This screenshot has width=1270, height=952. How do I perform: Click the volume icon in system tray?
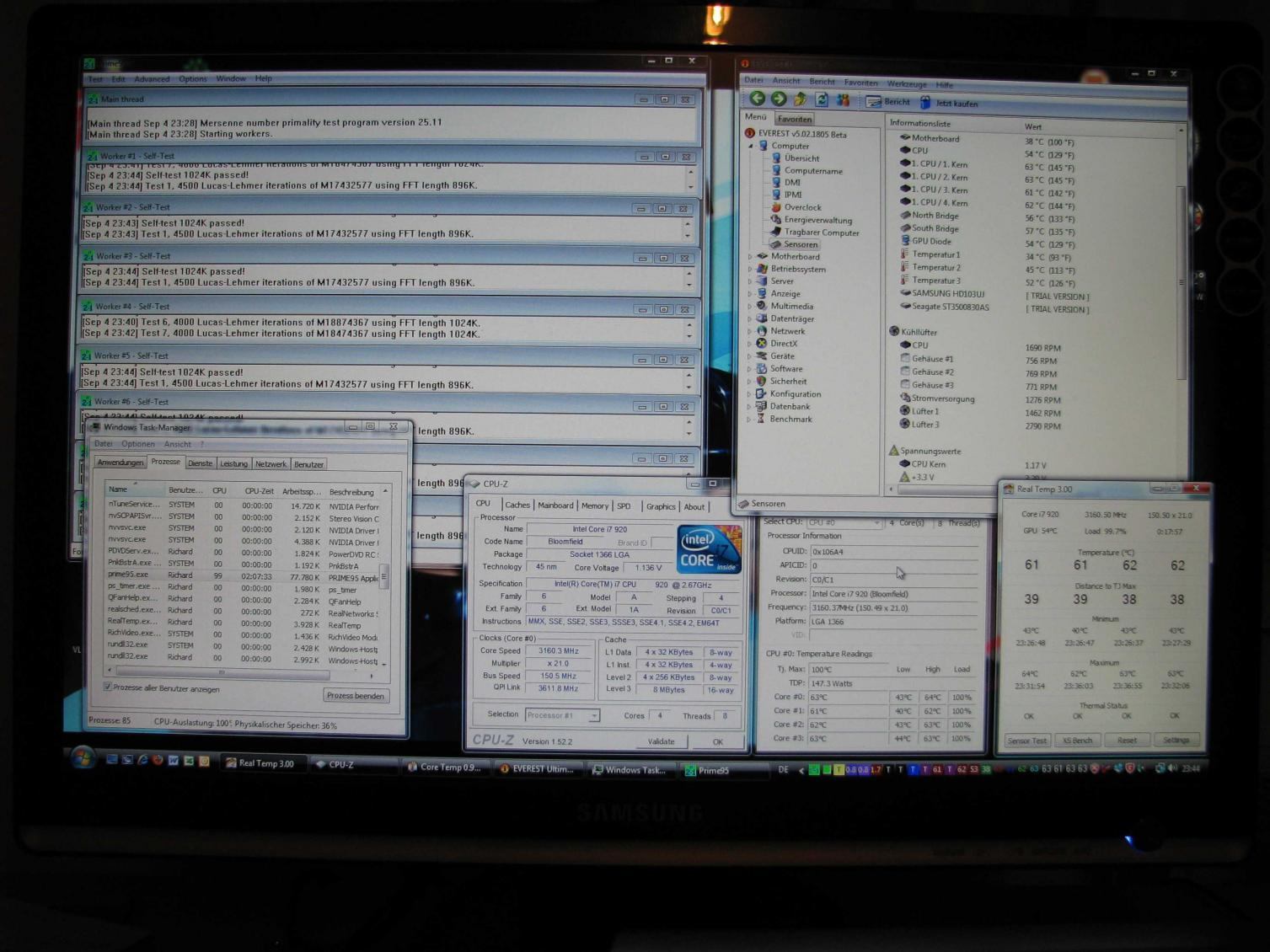[1171, 767]
